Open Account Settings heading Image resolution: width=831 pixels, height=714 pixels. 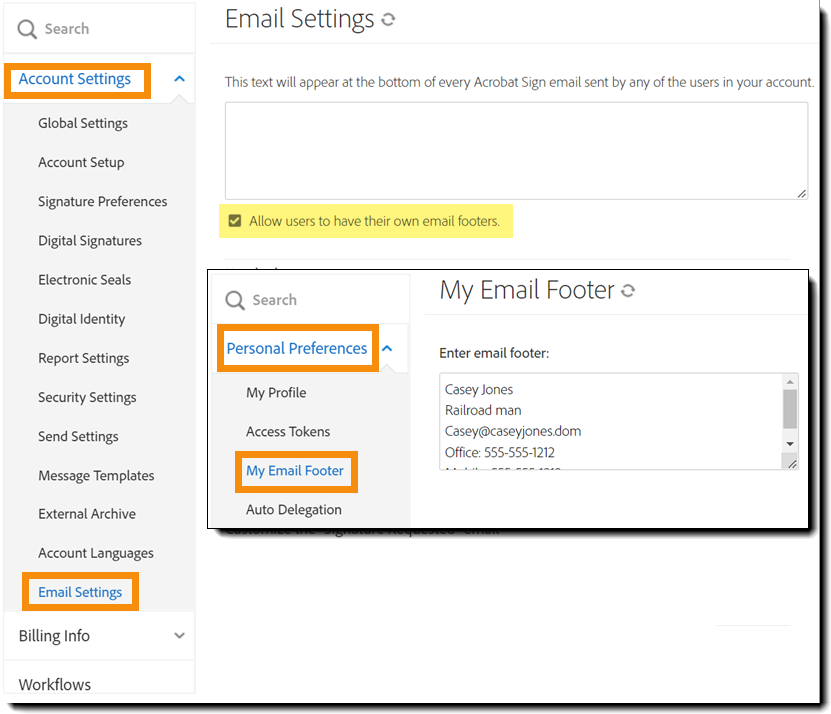click(x=75, y=79)
